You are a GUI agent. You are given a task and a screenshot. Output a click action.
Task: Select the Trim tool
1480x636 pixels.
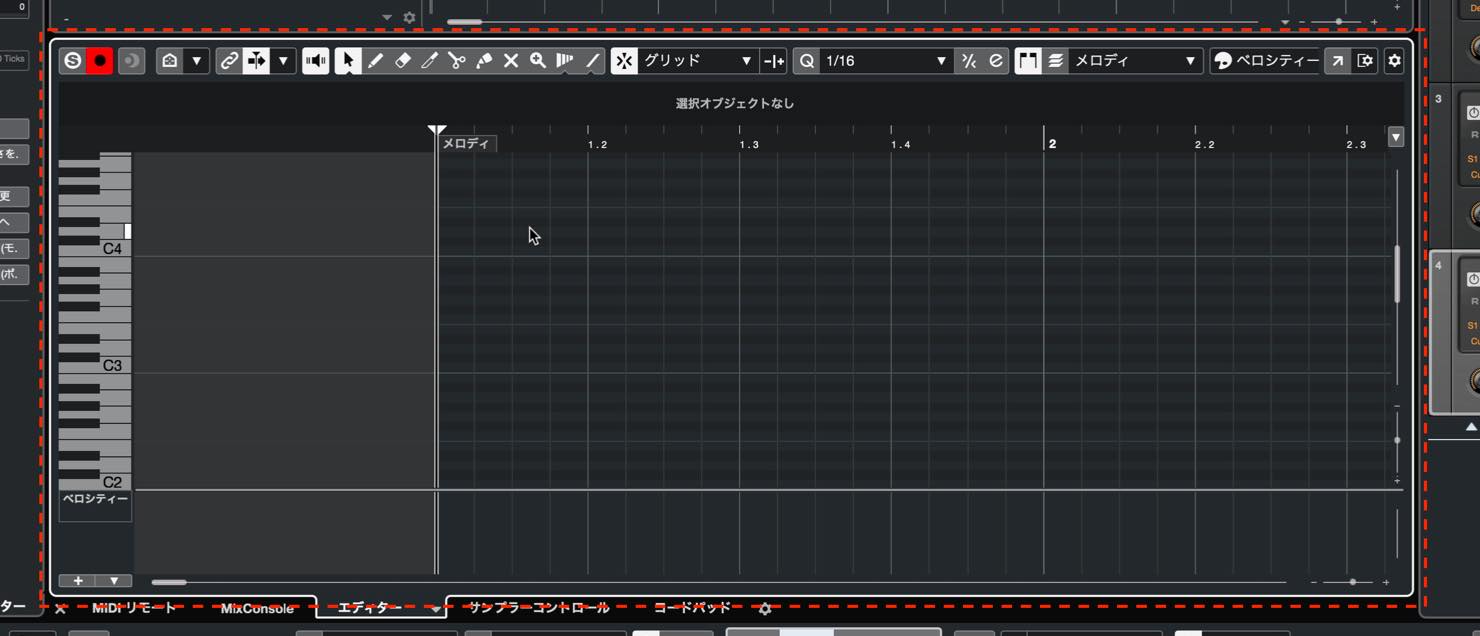[x=430, y=61]
